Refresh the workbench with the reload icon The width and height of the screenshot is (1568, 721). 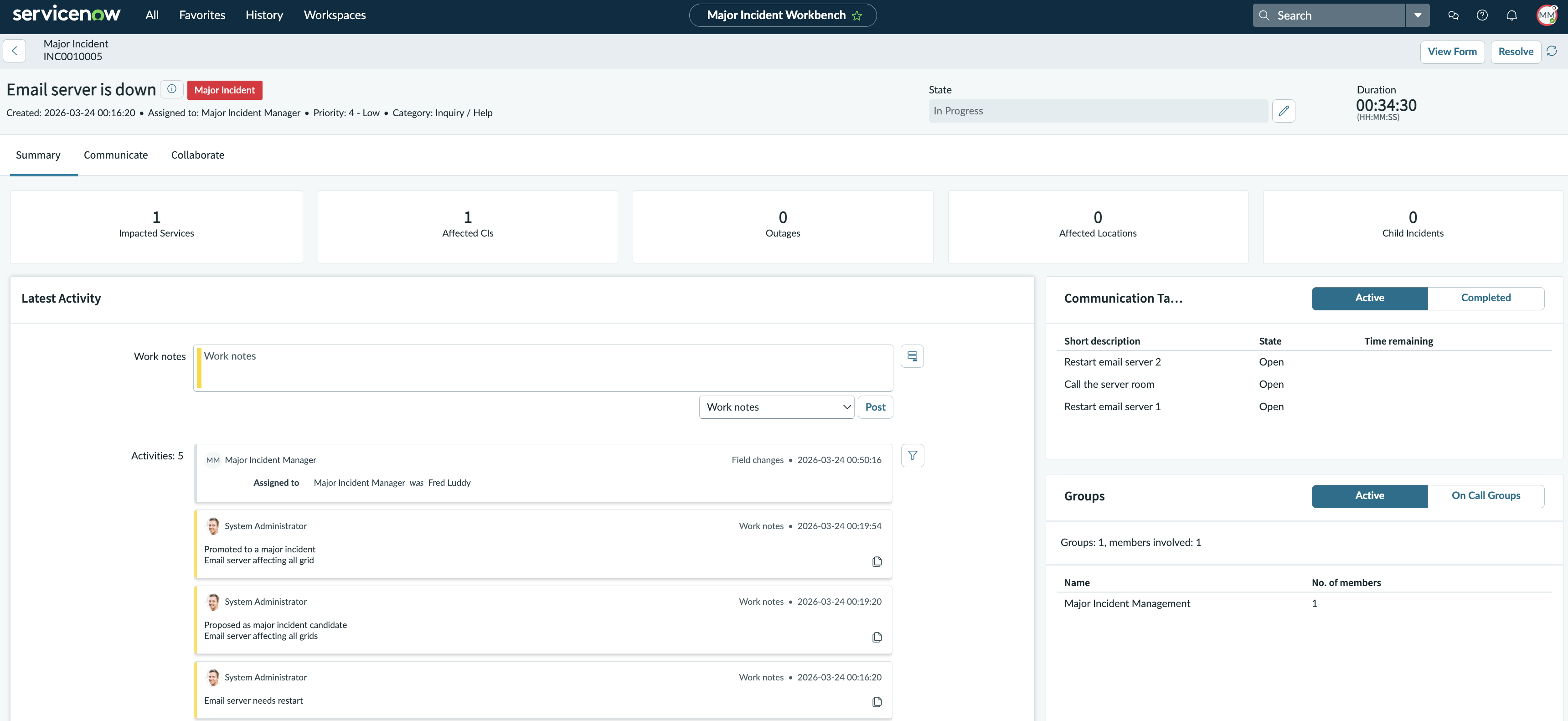point(1552,51)
